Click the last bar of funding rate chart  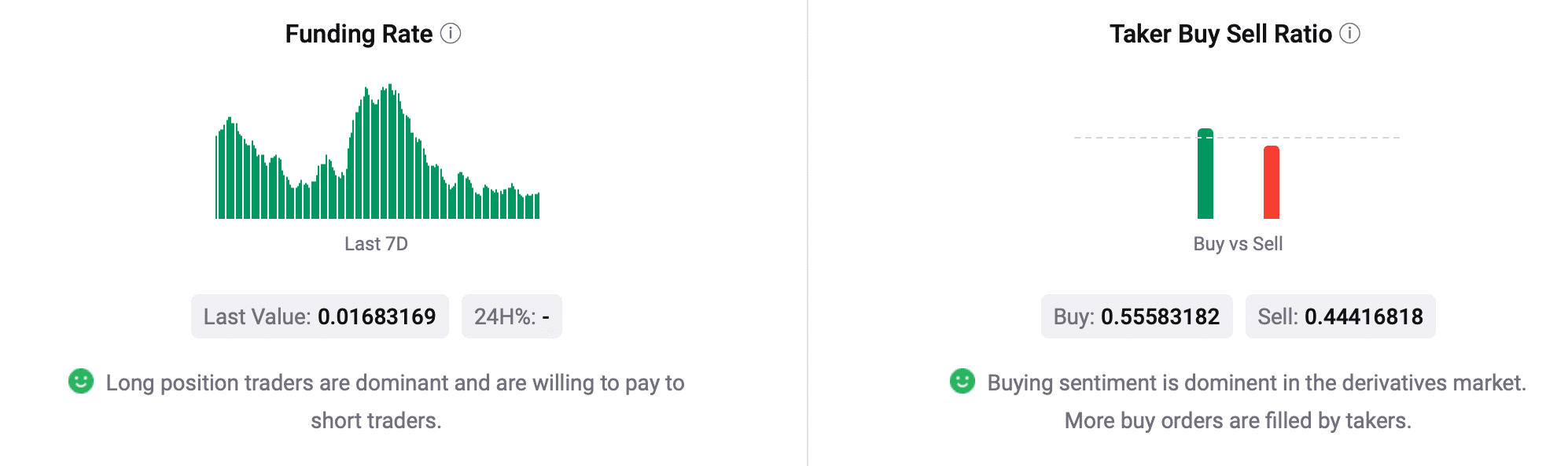[538, 205]
